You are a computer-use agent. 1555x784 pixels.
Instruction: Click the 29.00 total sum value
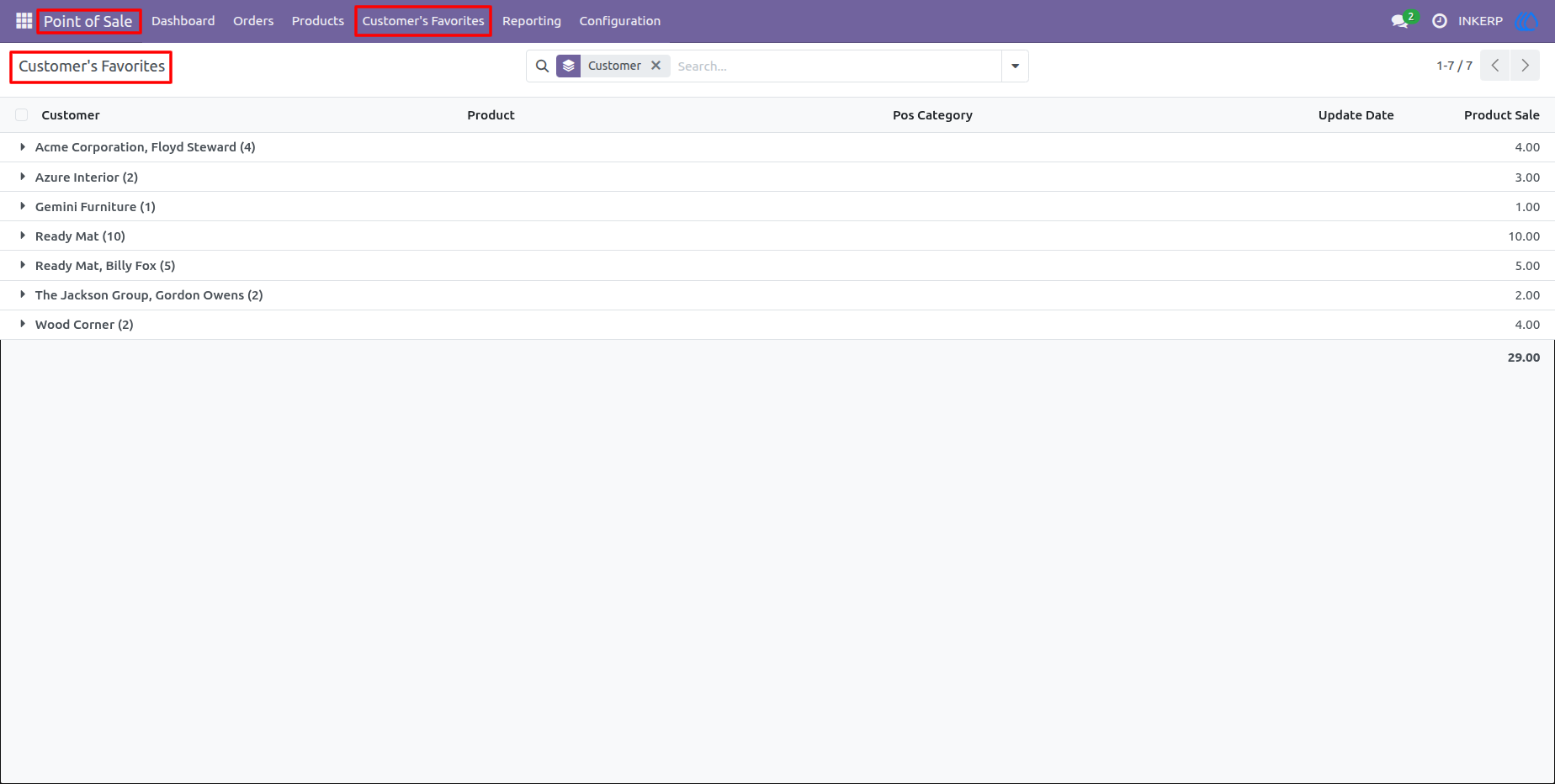[x=1524, y=358]
